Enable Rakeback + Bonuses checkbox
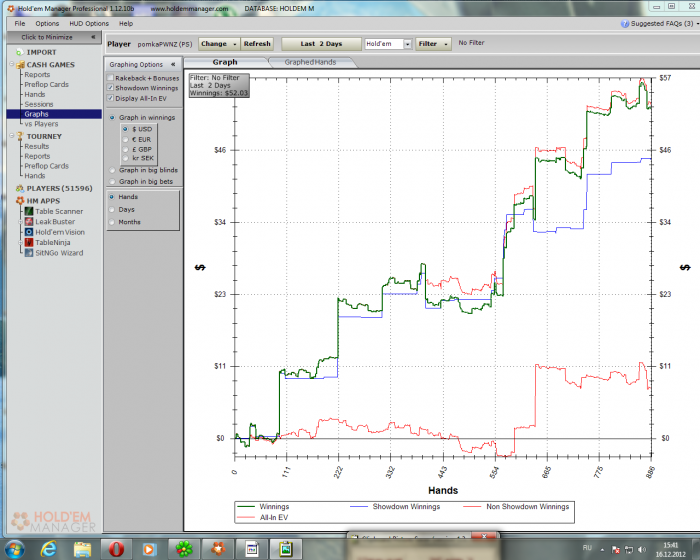Screen dimensions: 700x560 [x=110, y=78]
